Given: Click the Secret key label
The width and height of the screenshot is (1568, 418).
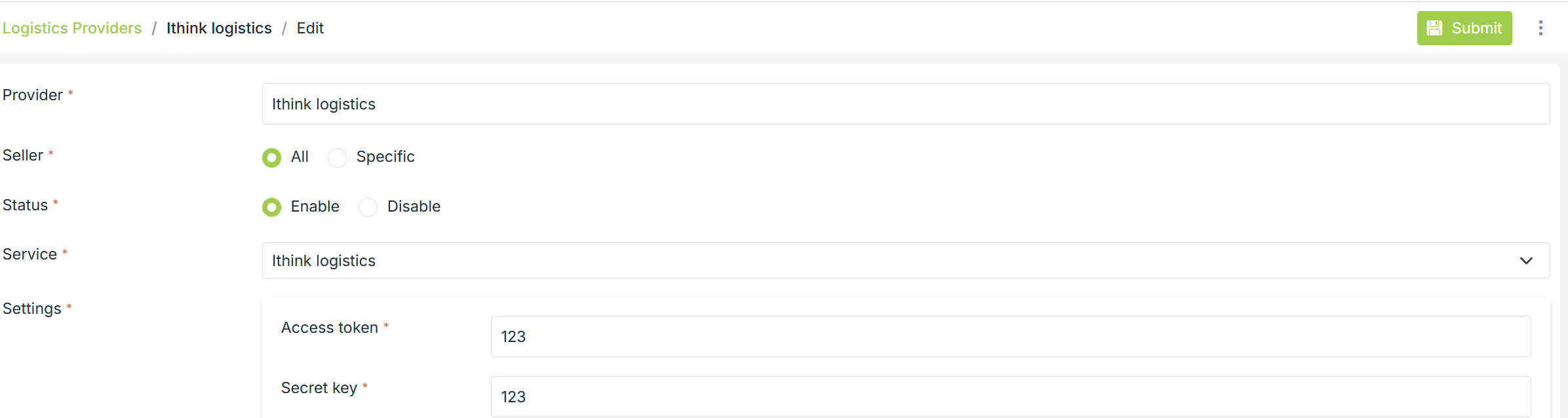Looking at the screenshot, I should (x=319, y=388).
